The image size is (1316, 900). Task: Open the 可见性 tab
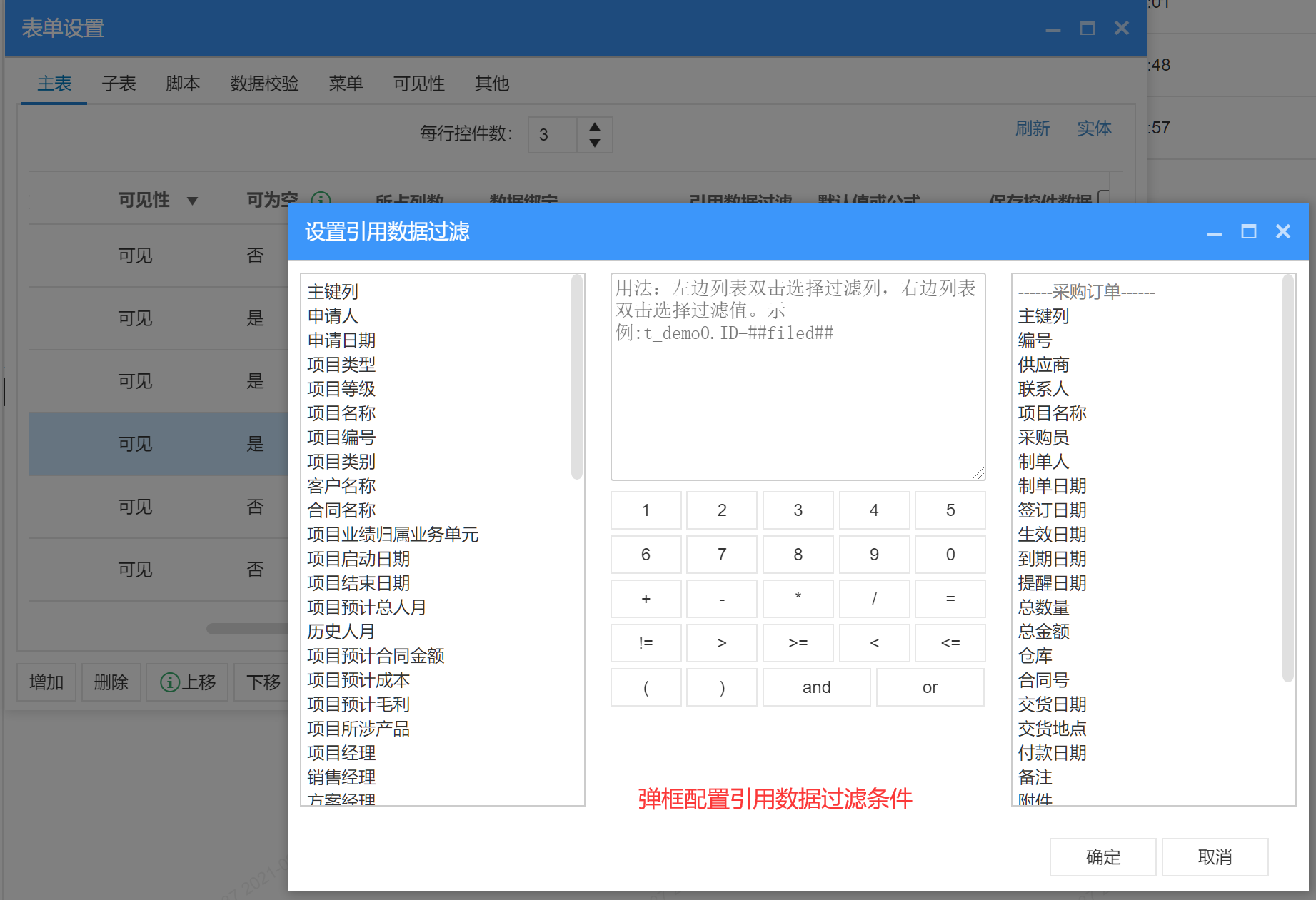[419, 84]
